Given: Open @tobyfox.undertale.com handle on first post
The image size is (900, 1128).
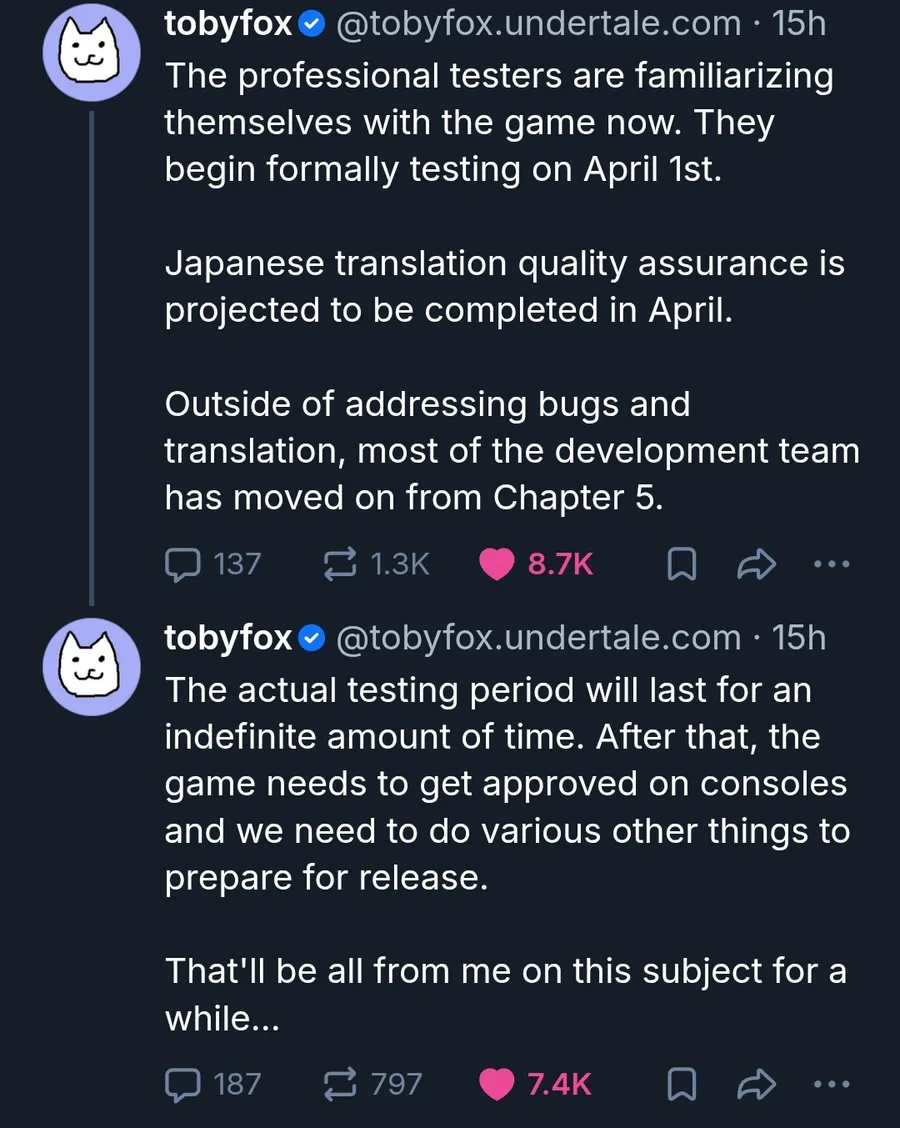Looking at the screenshot, I should tap(539, 24).
